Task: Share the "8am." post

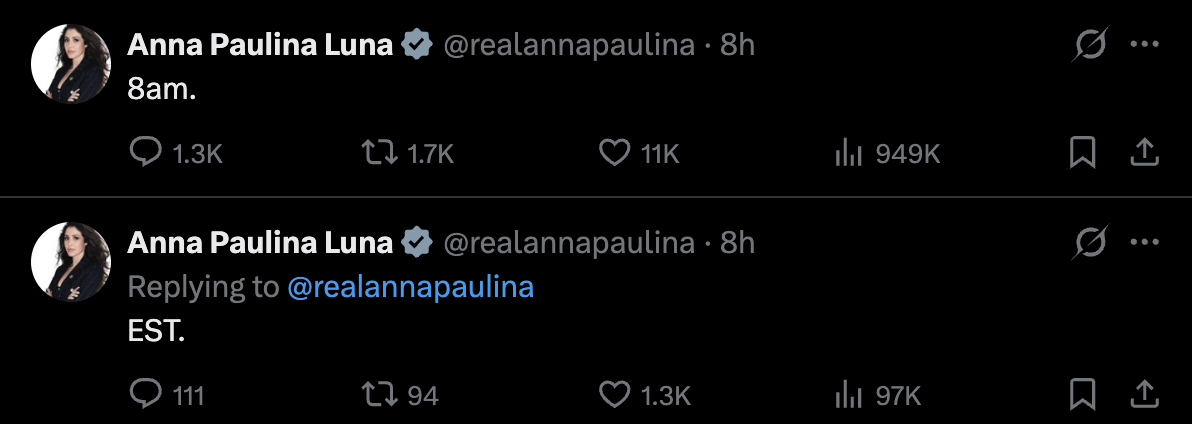Action: point(1144,153)
